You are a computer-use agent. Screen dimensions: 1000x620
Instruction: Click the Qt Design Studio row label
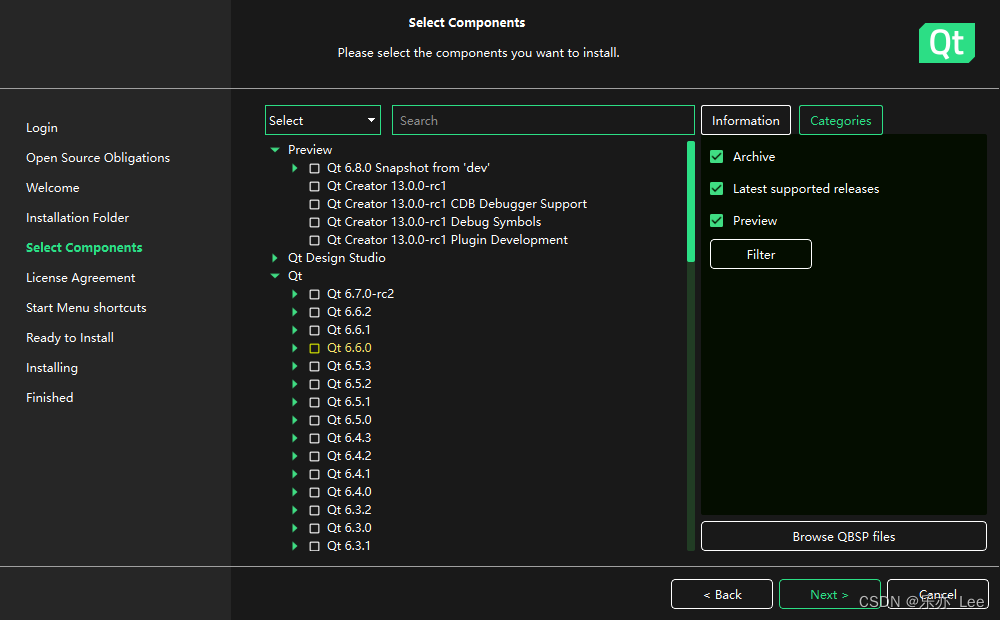point(337,258)
